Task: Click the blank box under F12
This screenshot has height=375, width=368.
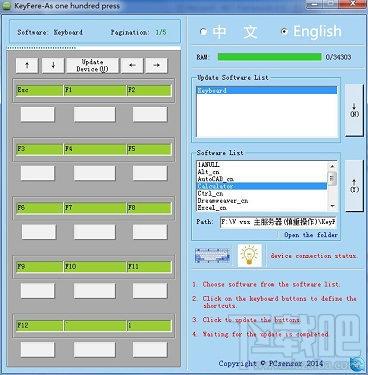Action: [x=37, y=350]
